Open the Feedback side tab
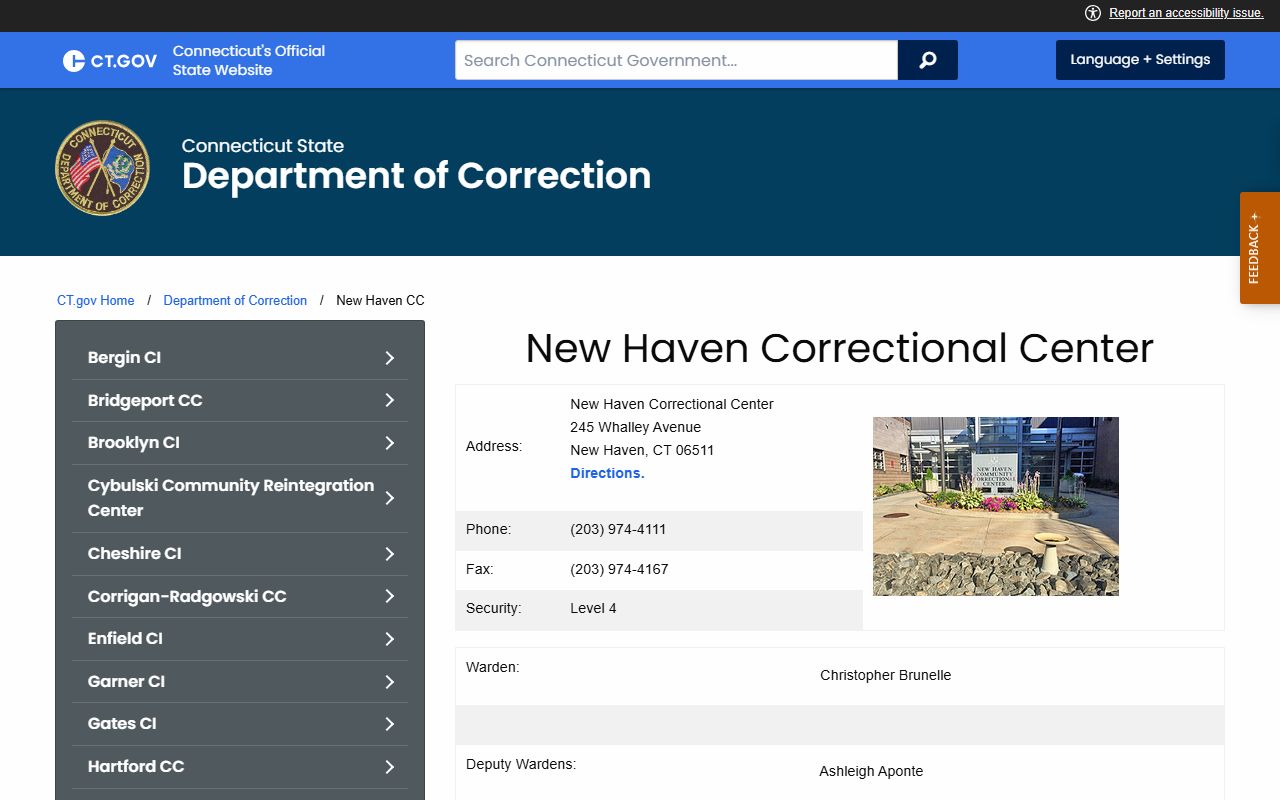Image resolution: width=1280 pixels, height=800 pixels. (x=1260, y=248)
